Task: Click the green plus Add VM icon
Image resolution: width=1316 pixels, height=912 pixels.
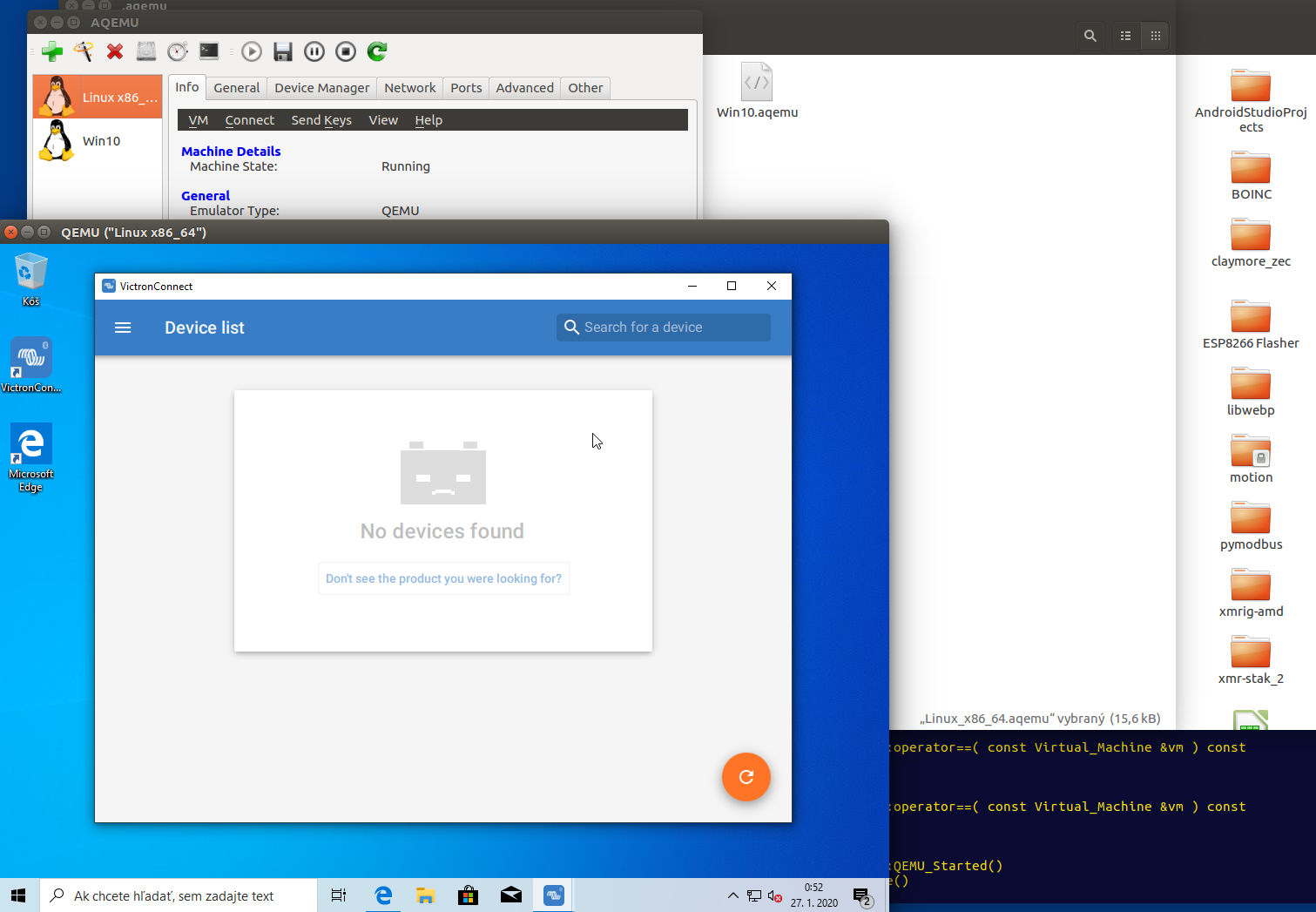Action: coord(52,52)
